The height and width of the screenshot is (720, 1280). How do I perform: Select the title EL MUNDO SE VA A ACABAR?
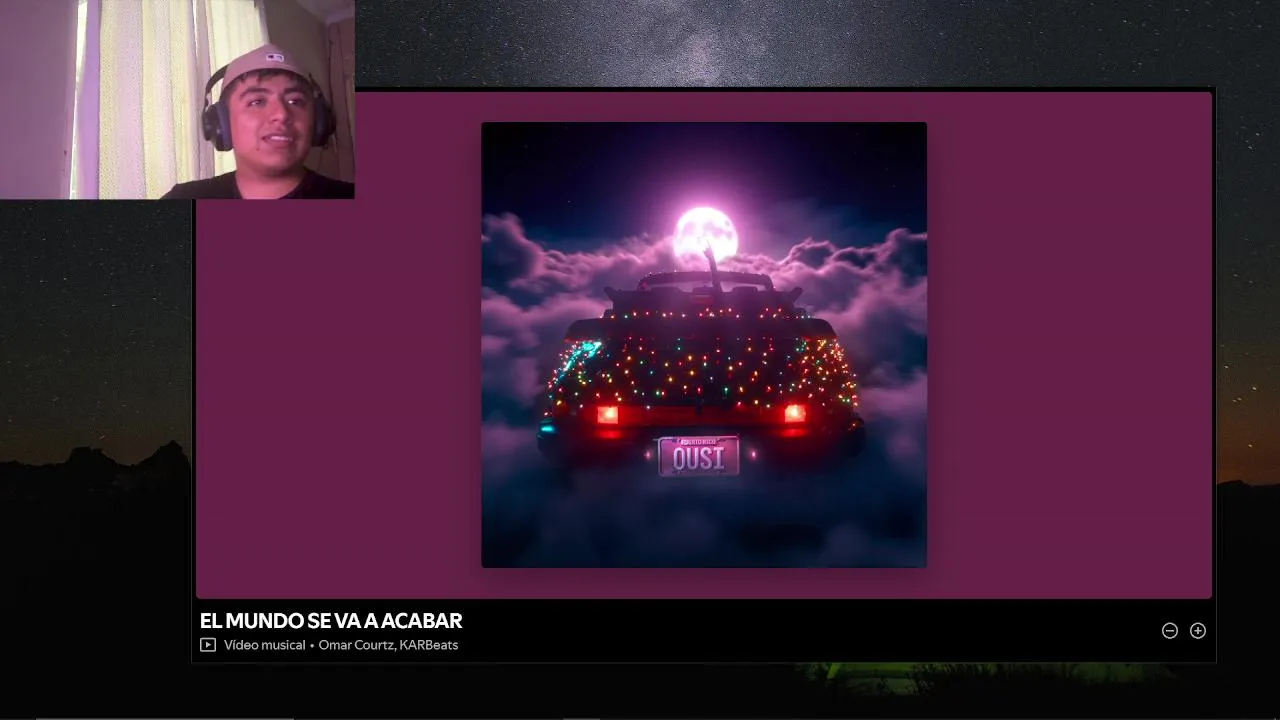[x=331, y=621]
